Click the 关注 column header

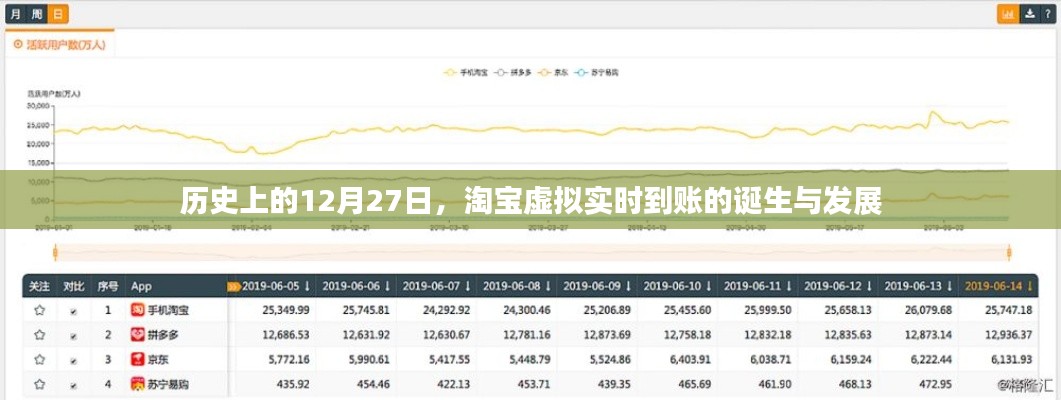point(39,286)
